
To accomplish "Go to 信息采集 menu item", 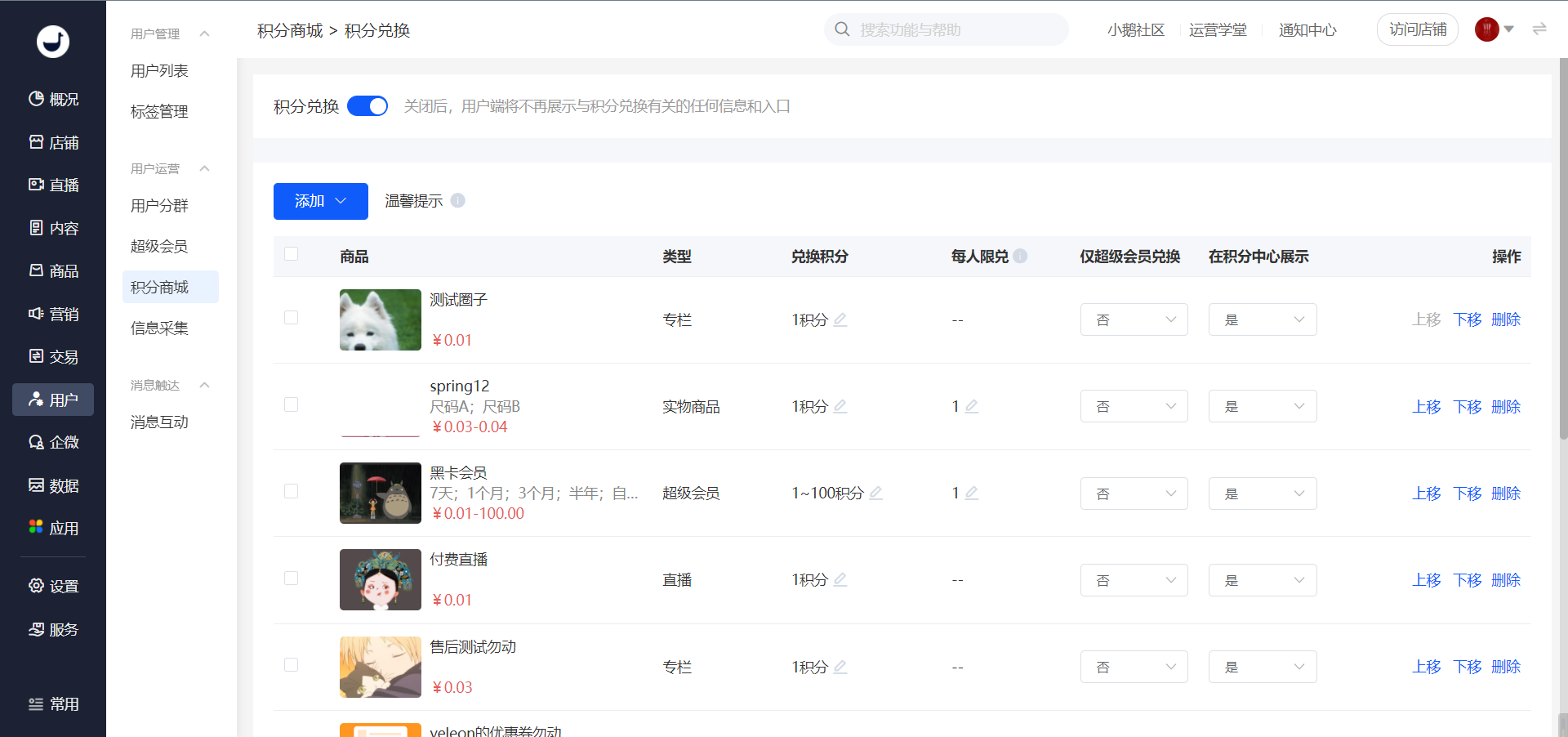I will (159, 328).
